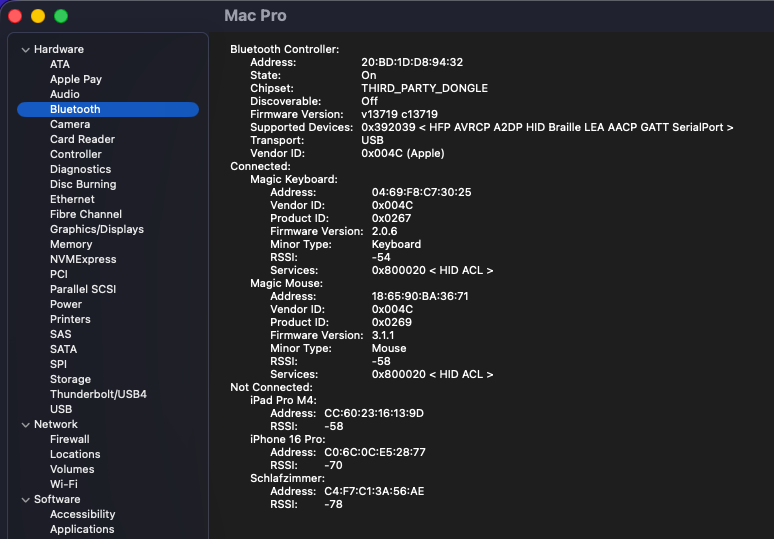Viewport: 774px width, 539px height.
Task: Click the Bluetooth Controller heading
Action: [285, 49]
